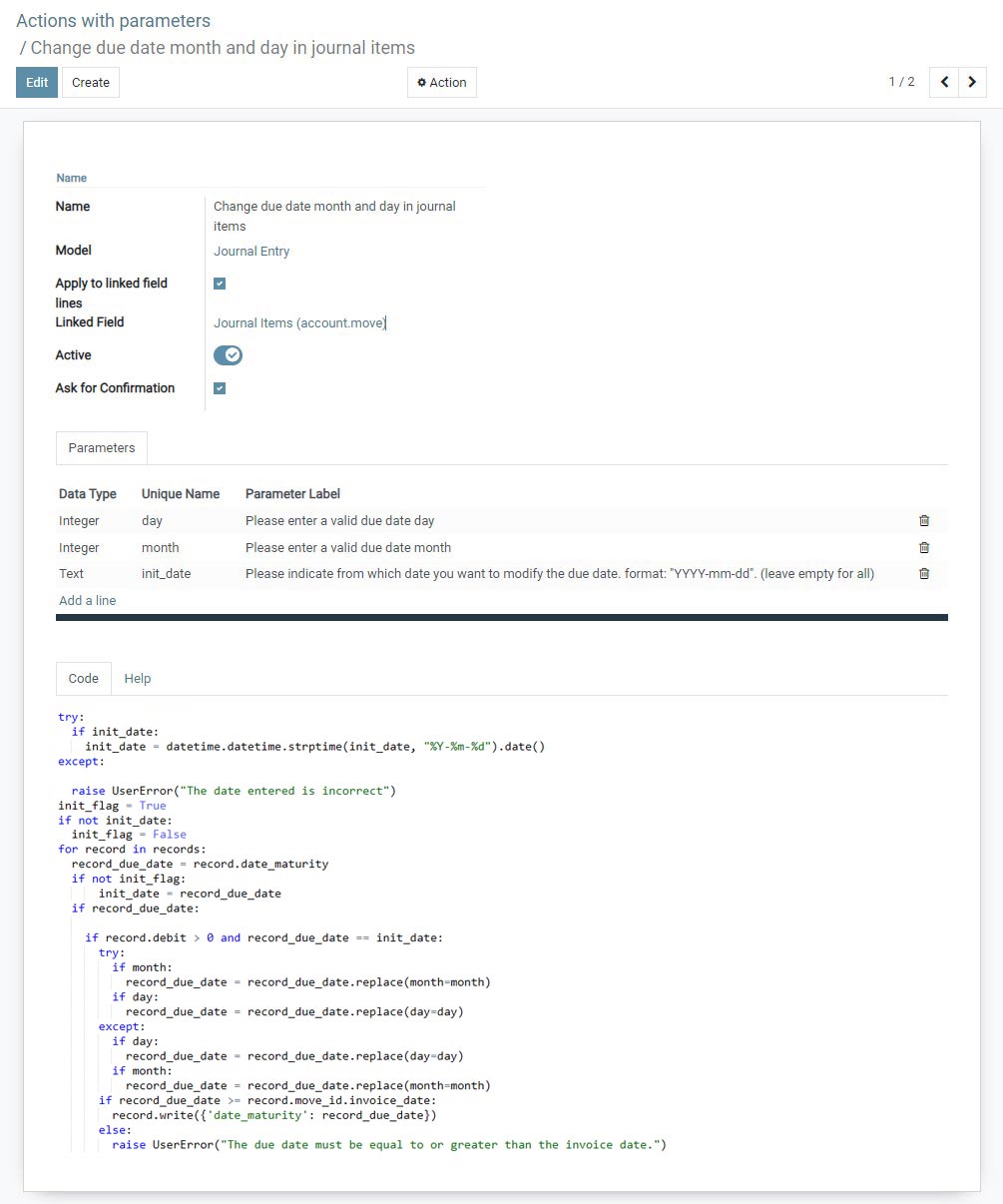The image size is (1003, 1204).
Task: Open the Action dropdown menu
Action: pos(441,82)
